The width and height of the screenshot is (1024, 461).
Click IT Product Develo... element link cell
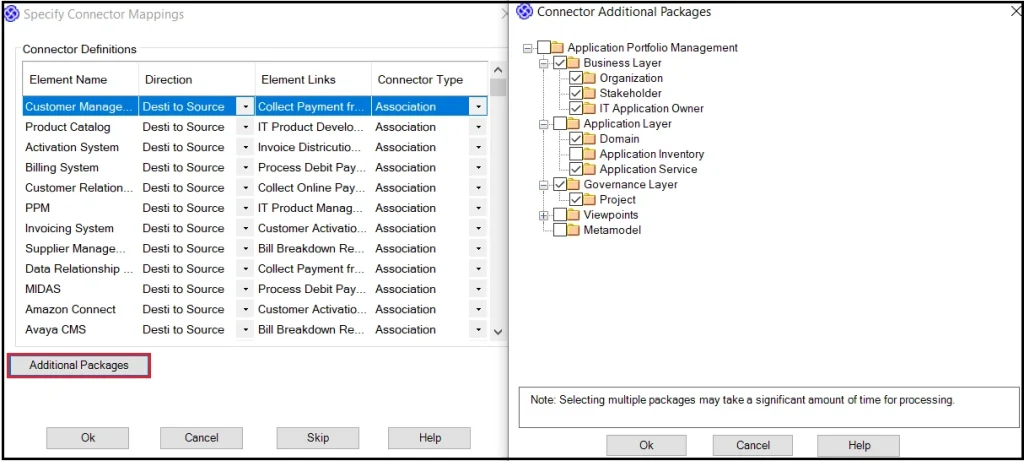pos(312,127)
